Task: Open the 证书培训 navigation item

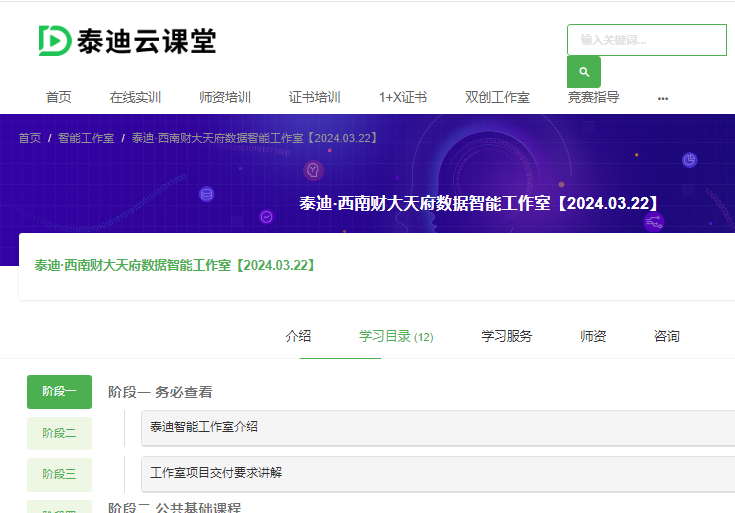Action: [x=315, y=97]
